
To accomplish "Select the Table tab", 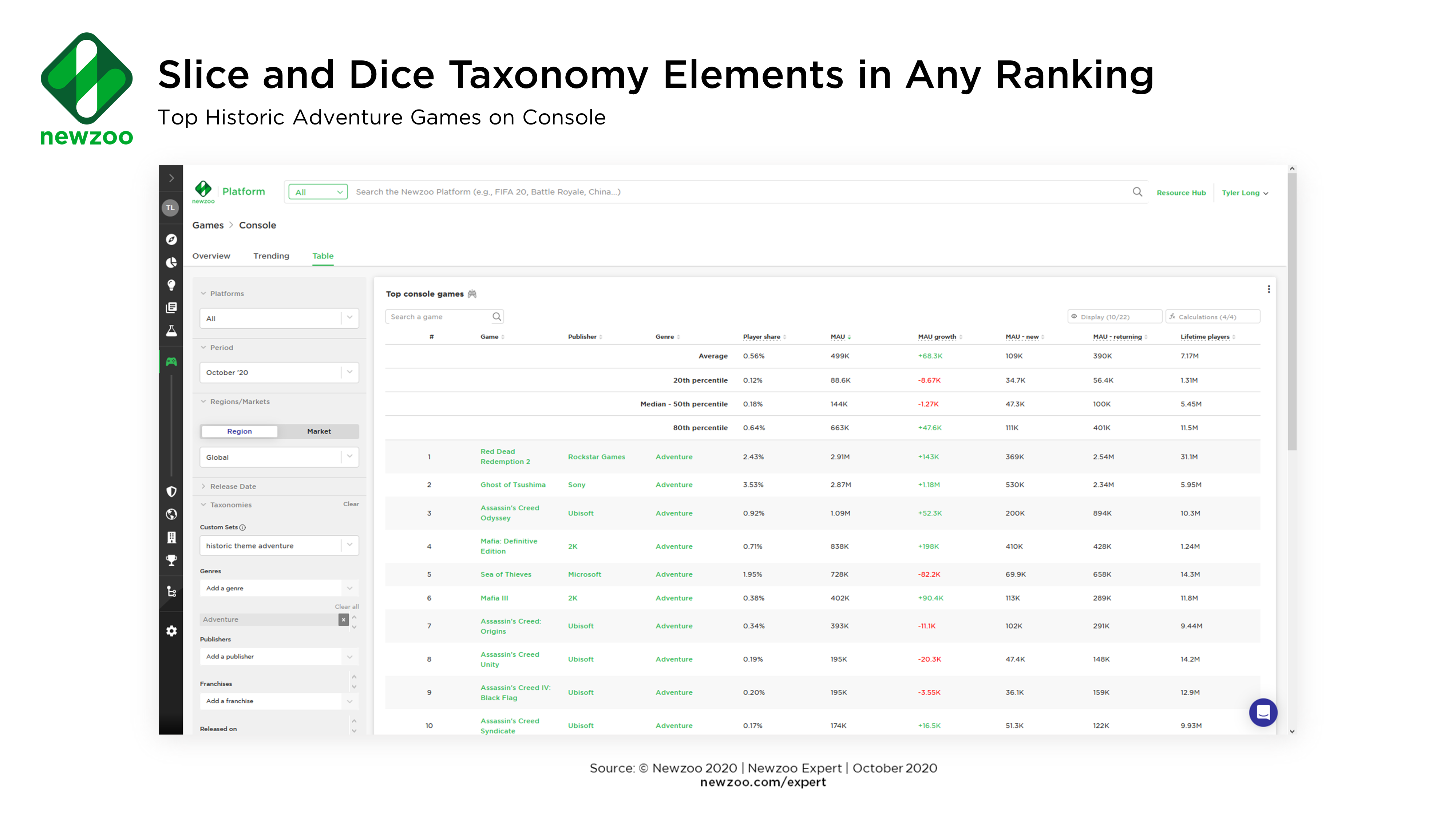I will point(323,256).
